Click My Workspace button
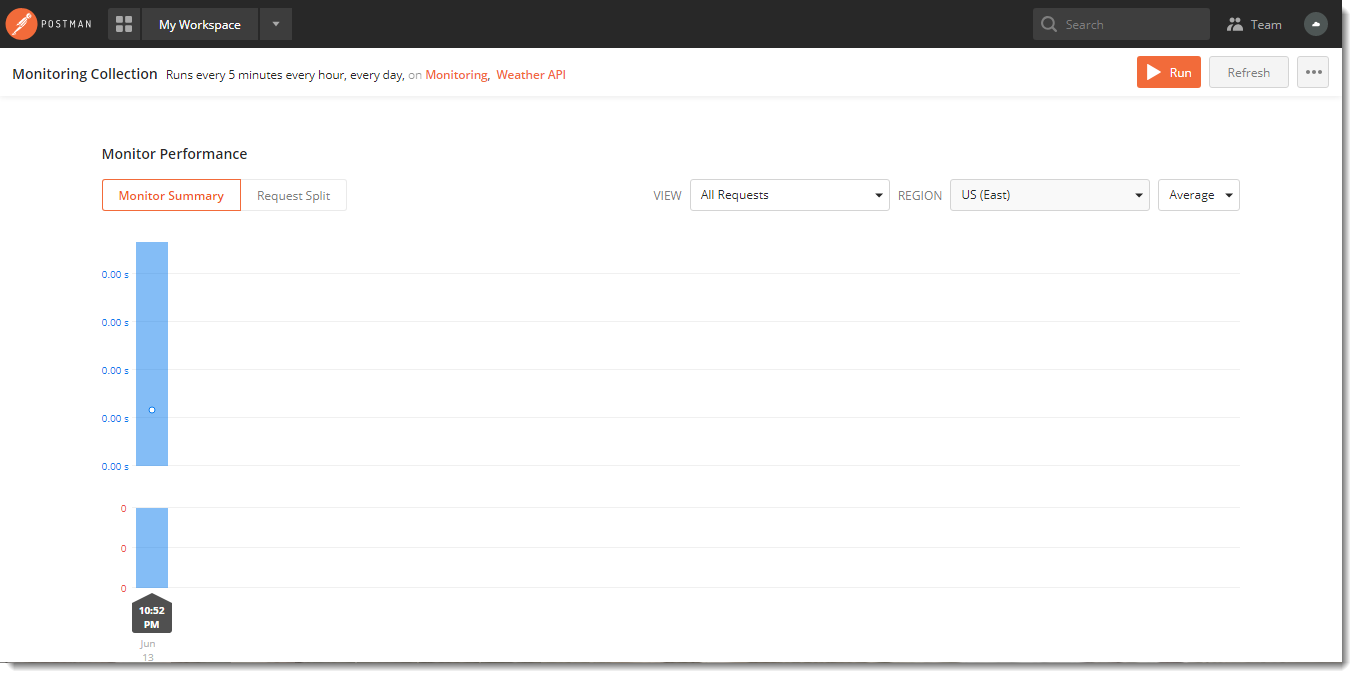Viewport: 1357px width, 678px height. pos(200,24)
